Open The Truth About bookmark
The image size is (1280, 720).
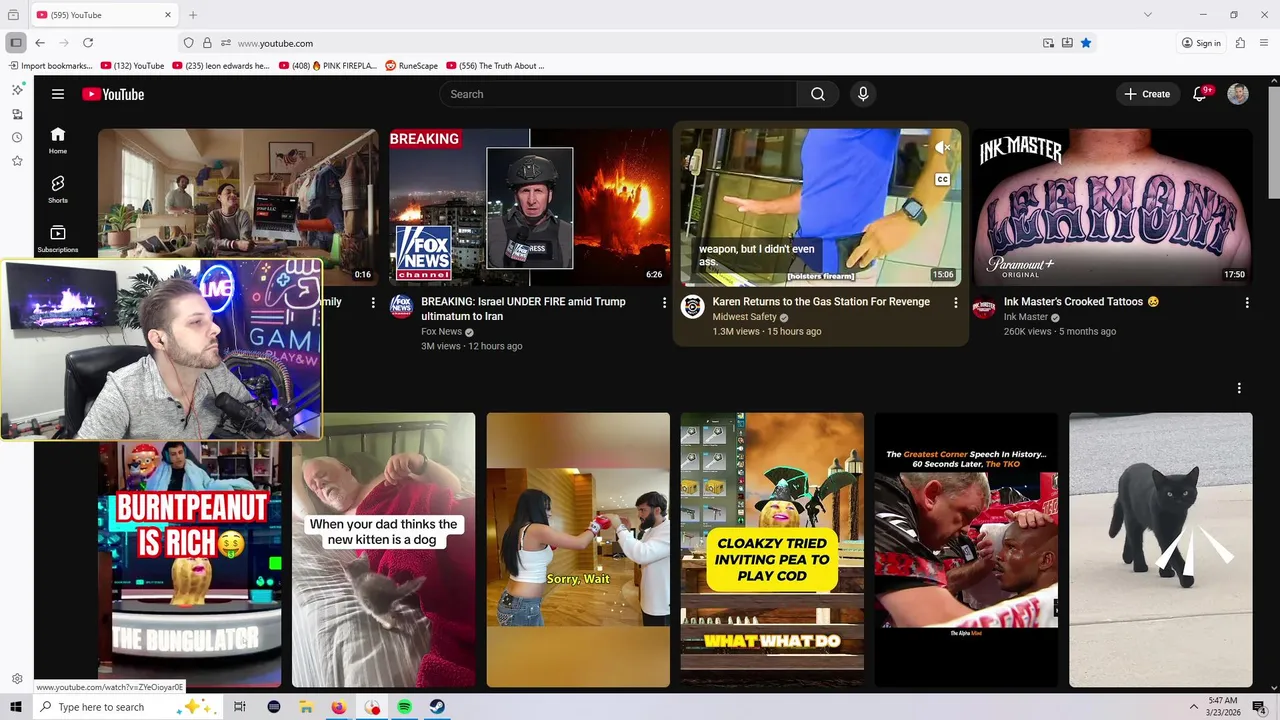click(x=495, y=66)
